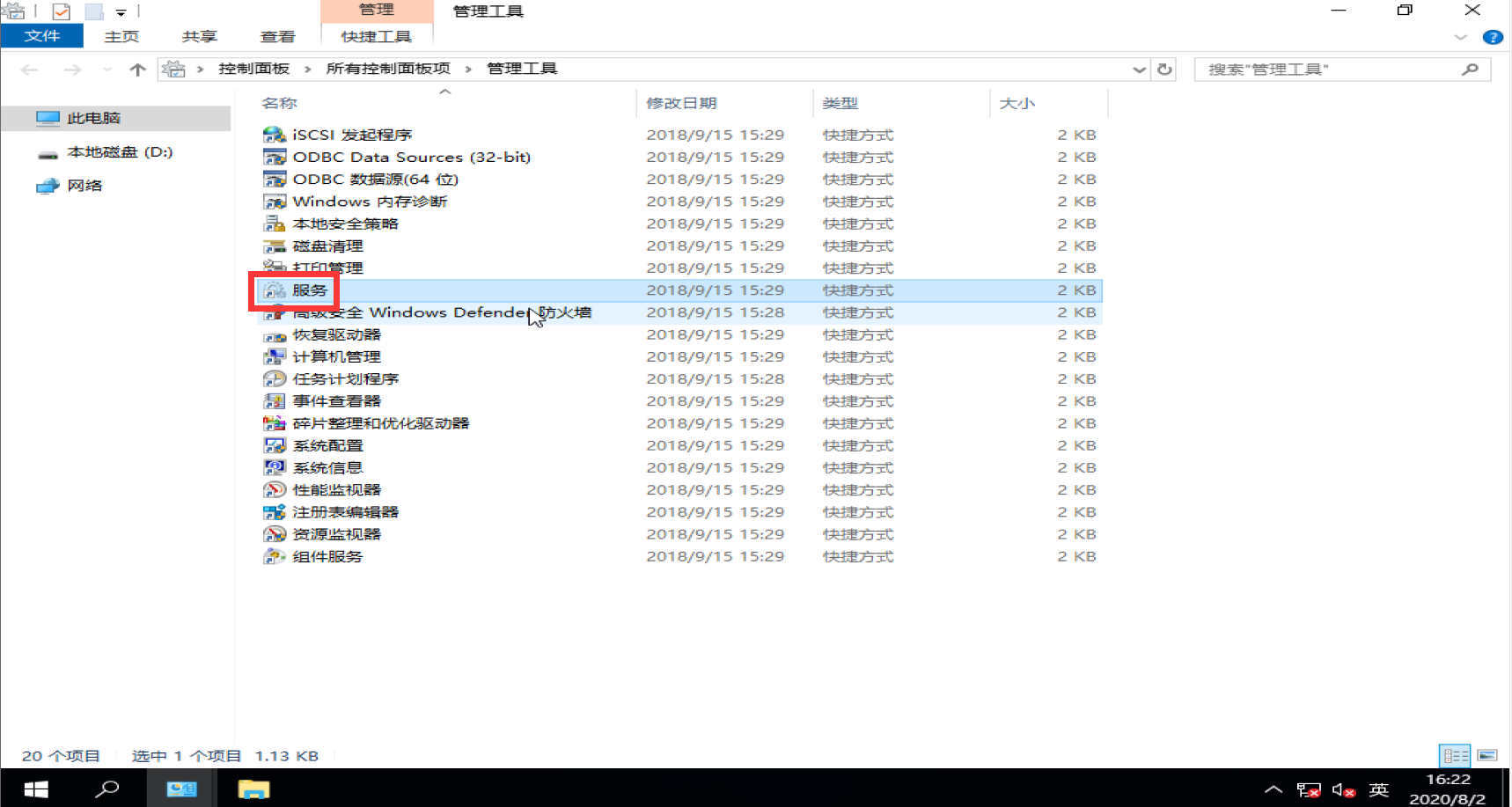Open the clock showing 16:22
Viewport: 1512px width, 807px height.
1447,780
